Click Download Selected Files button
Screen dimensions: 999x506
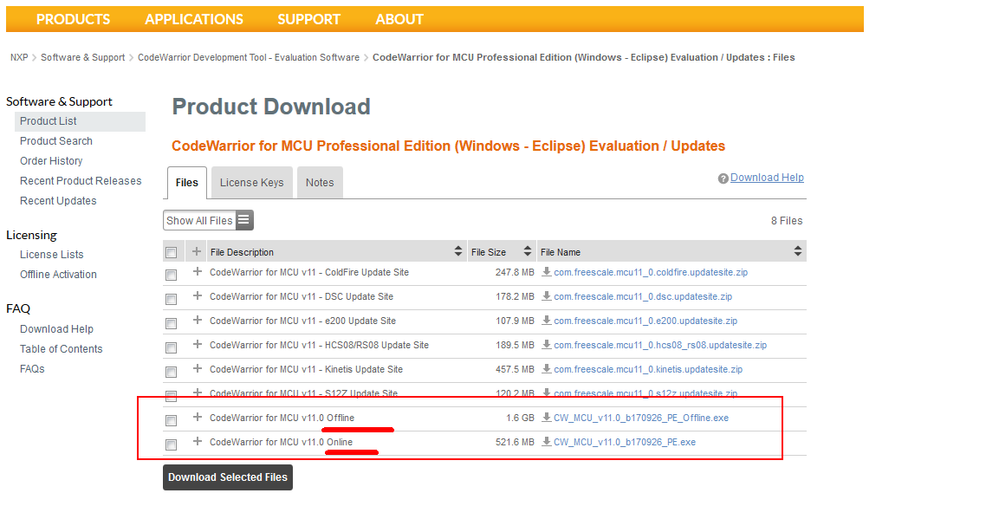[x=227, y=477]
